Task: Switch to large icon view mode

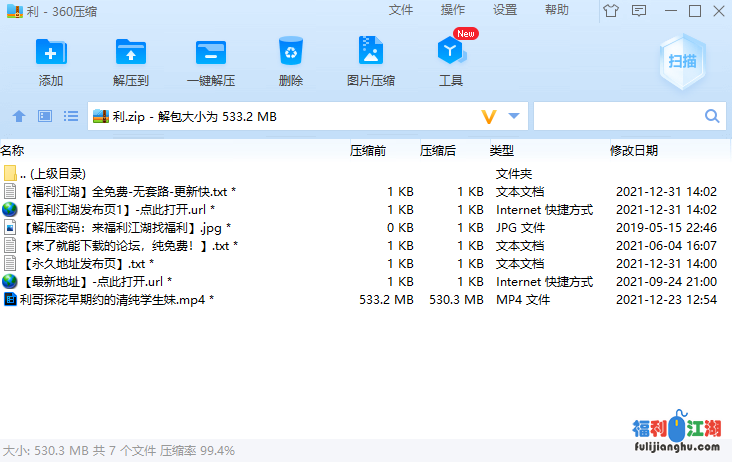Action: [45, 117]
